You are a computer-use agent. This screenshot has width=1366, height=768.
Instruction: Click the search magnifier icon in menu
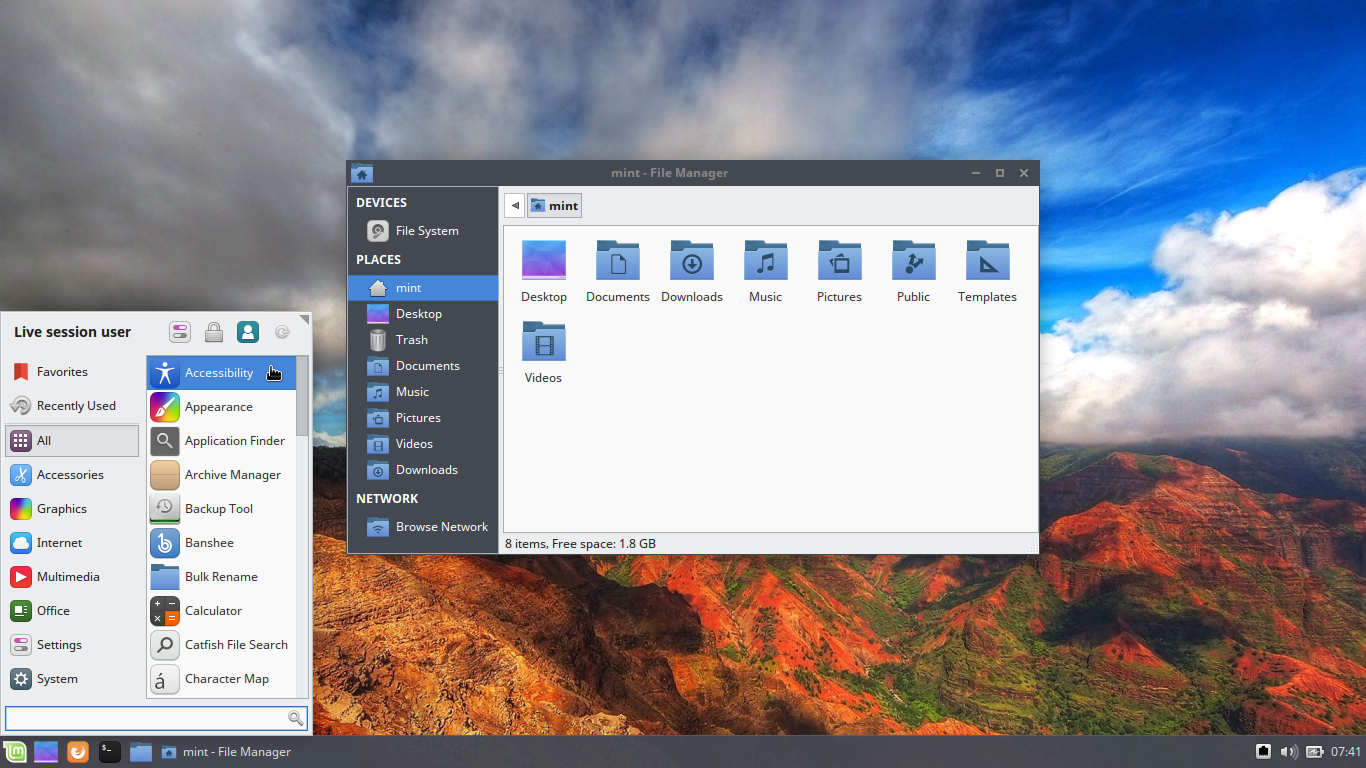click(x=296, y=718)
